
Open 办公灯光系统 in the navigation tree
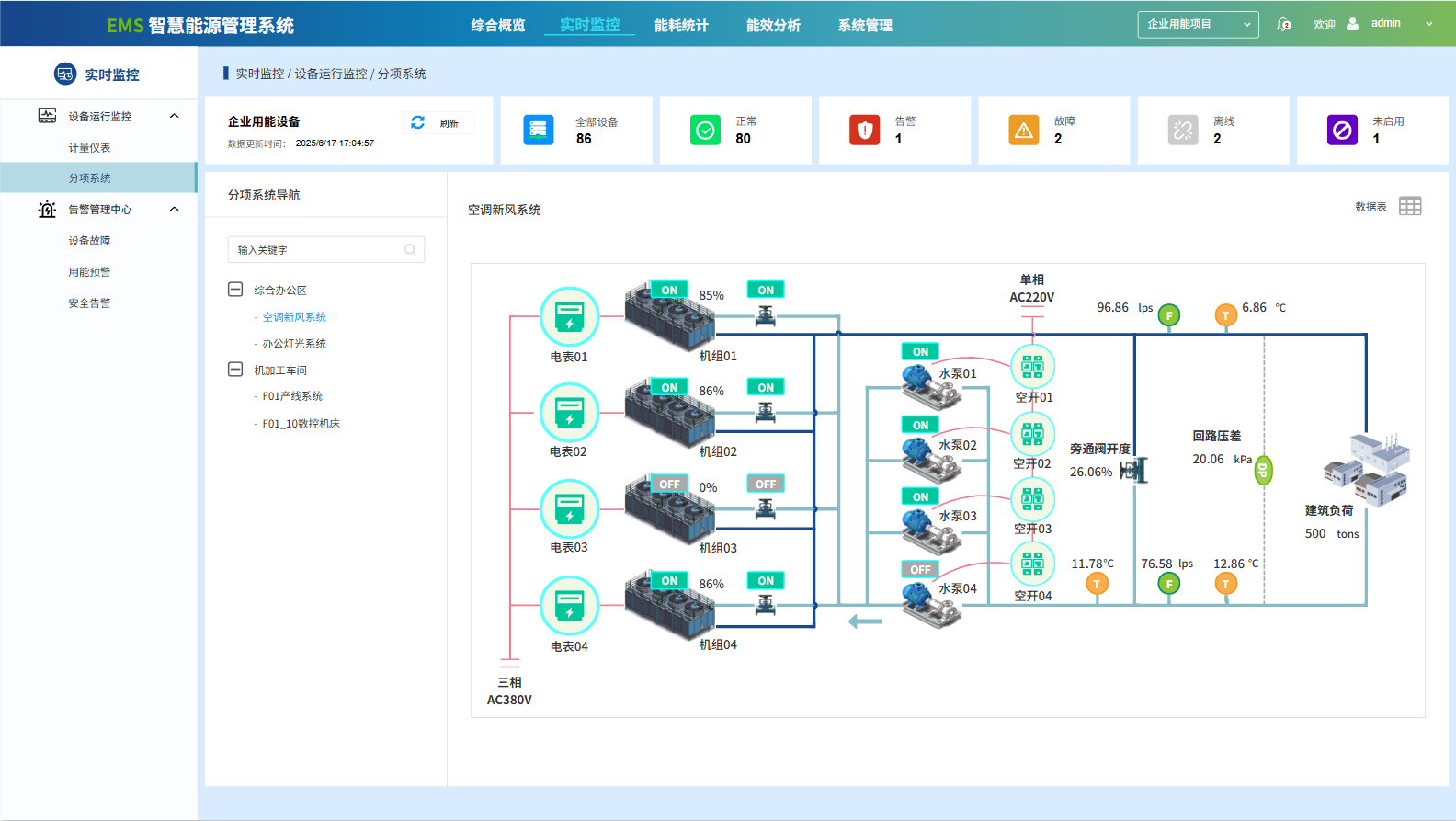pyautogui.click(x=294, y=344)
